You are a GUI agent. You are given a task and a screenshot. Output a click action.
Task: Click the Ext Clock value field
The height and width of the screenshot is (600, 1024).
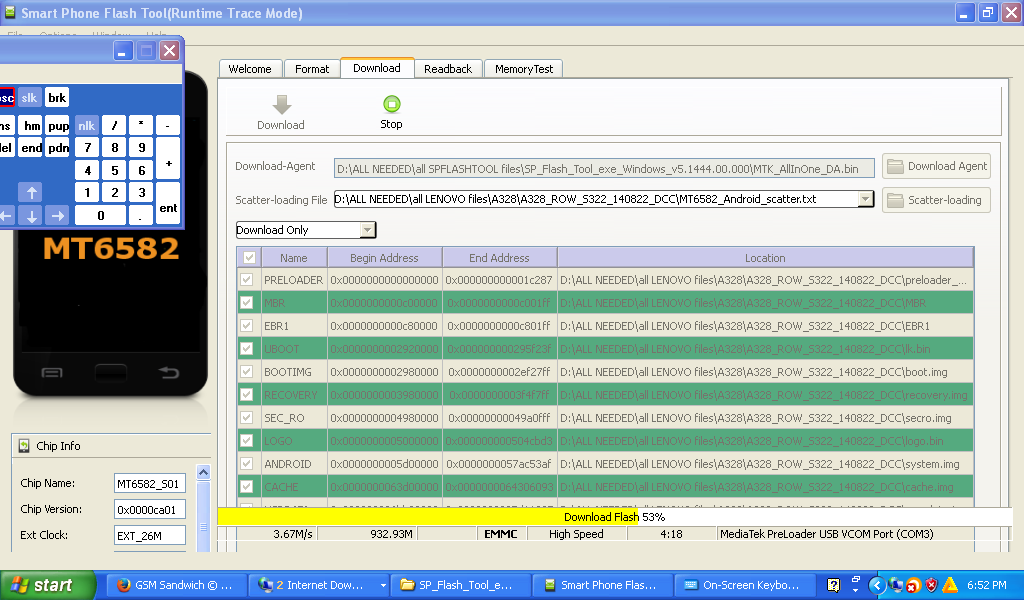(x=150, y=535)
